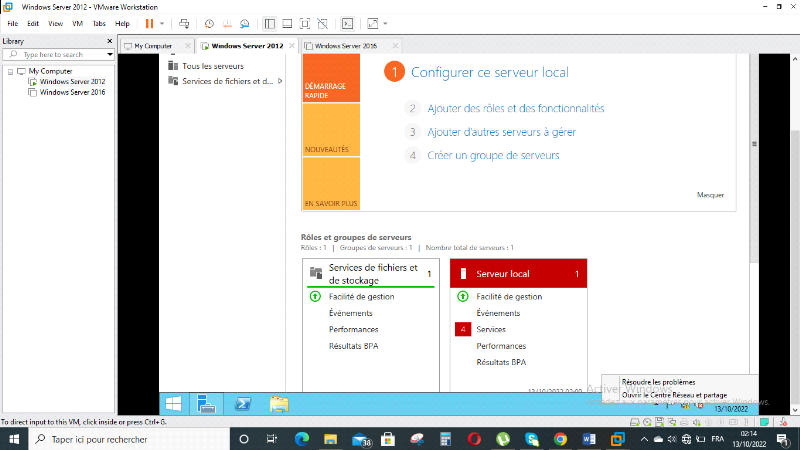The width and height of the screenshot is (800, 450).
Task: Open the console view toolbar icon
Action: [348, 23]
